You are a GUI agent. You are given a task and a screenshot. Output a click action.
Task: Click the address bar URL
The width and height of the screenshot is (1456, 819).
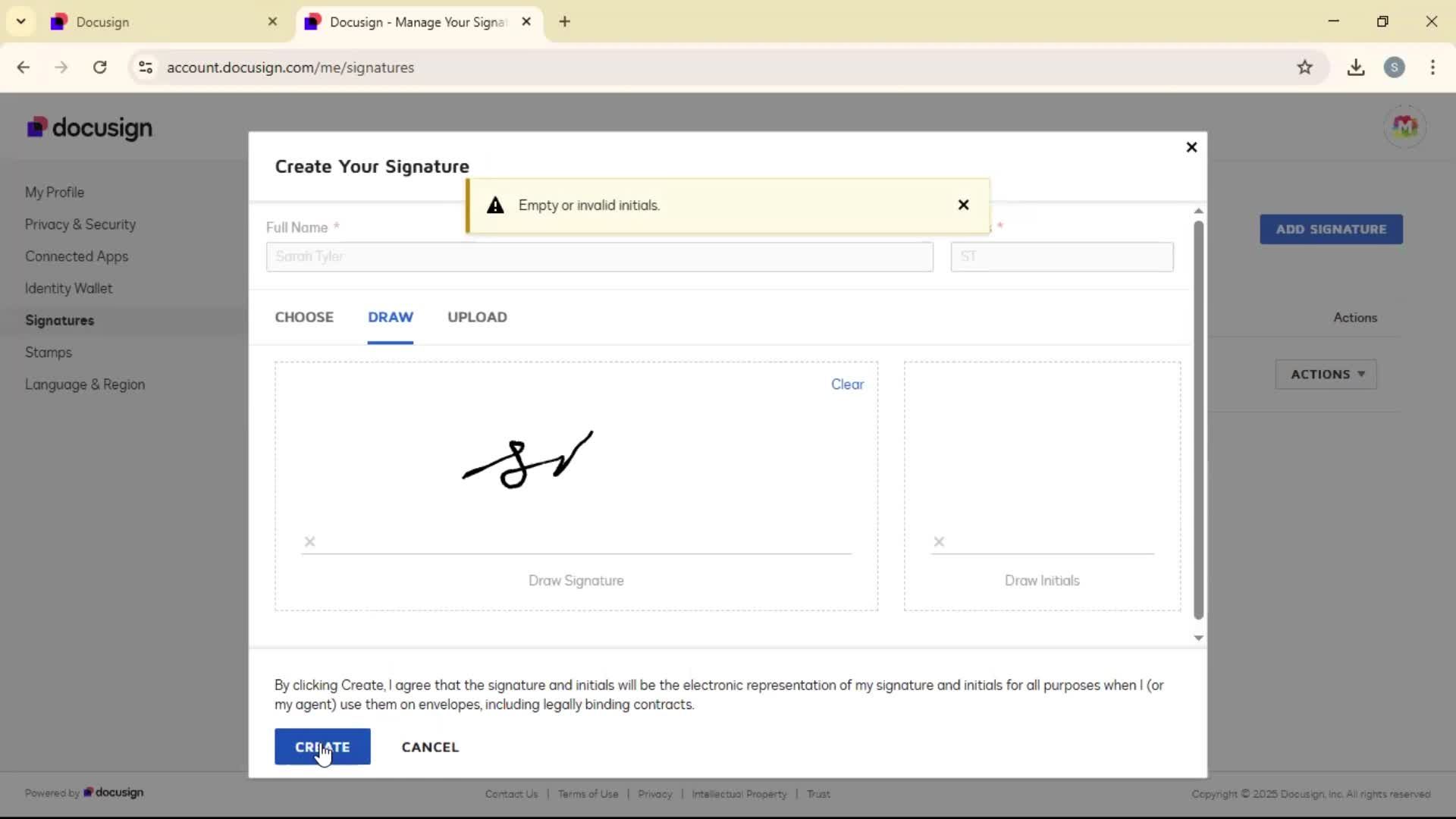coord(290,67)
